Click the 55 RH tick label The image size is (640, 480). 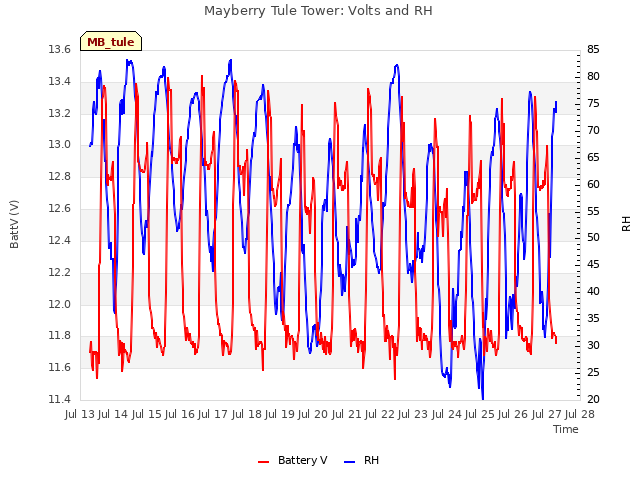(x=593, y=211)
